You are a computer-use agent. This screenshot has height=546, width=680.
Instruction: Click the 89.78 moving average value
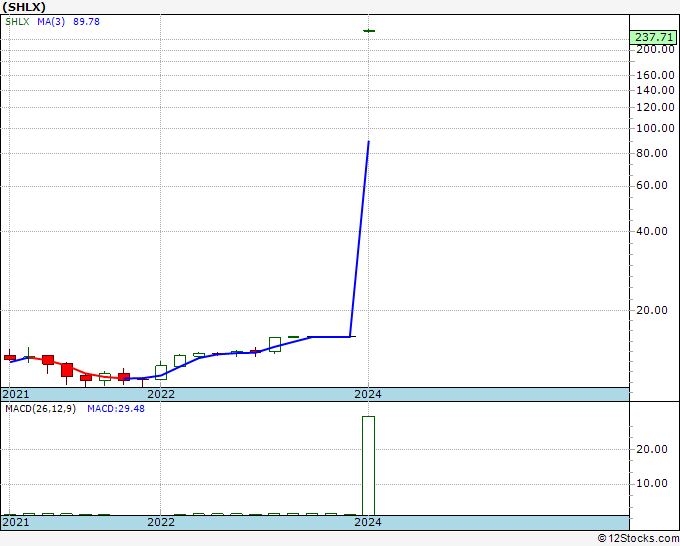pos(86,22)
